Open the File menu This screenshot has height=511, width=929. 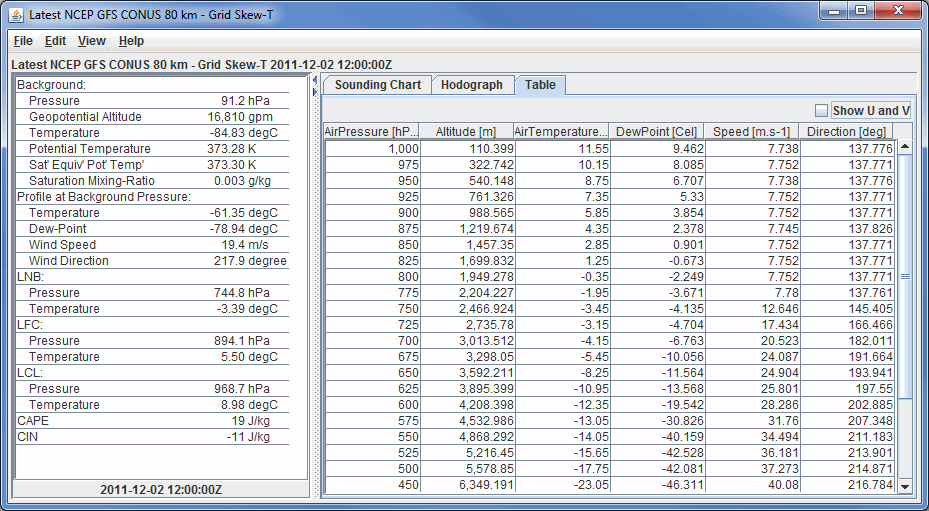tap(23, 41)
